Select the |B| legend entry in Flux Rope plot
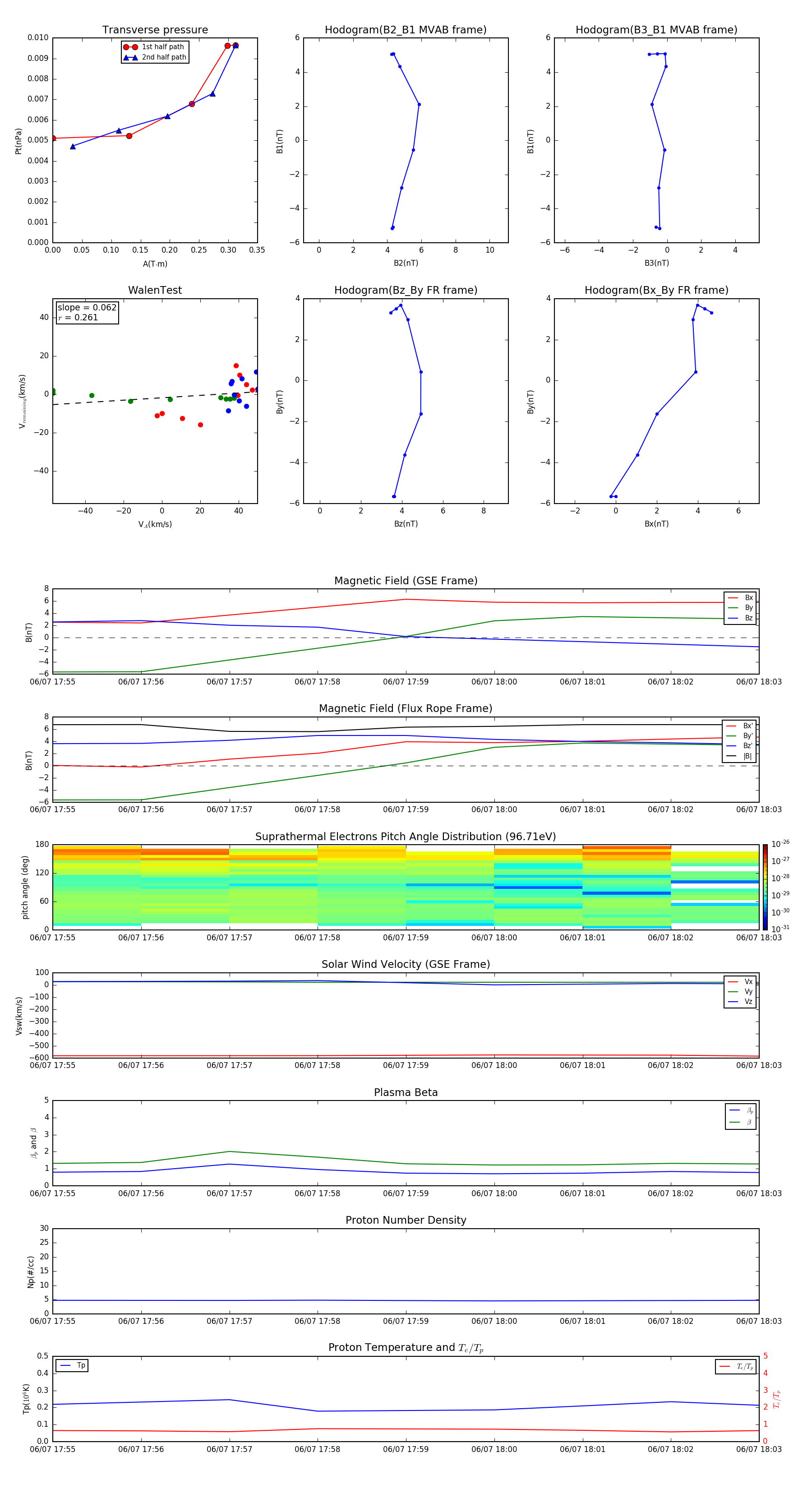812x1489 pixels. pos(740,756)
